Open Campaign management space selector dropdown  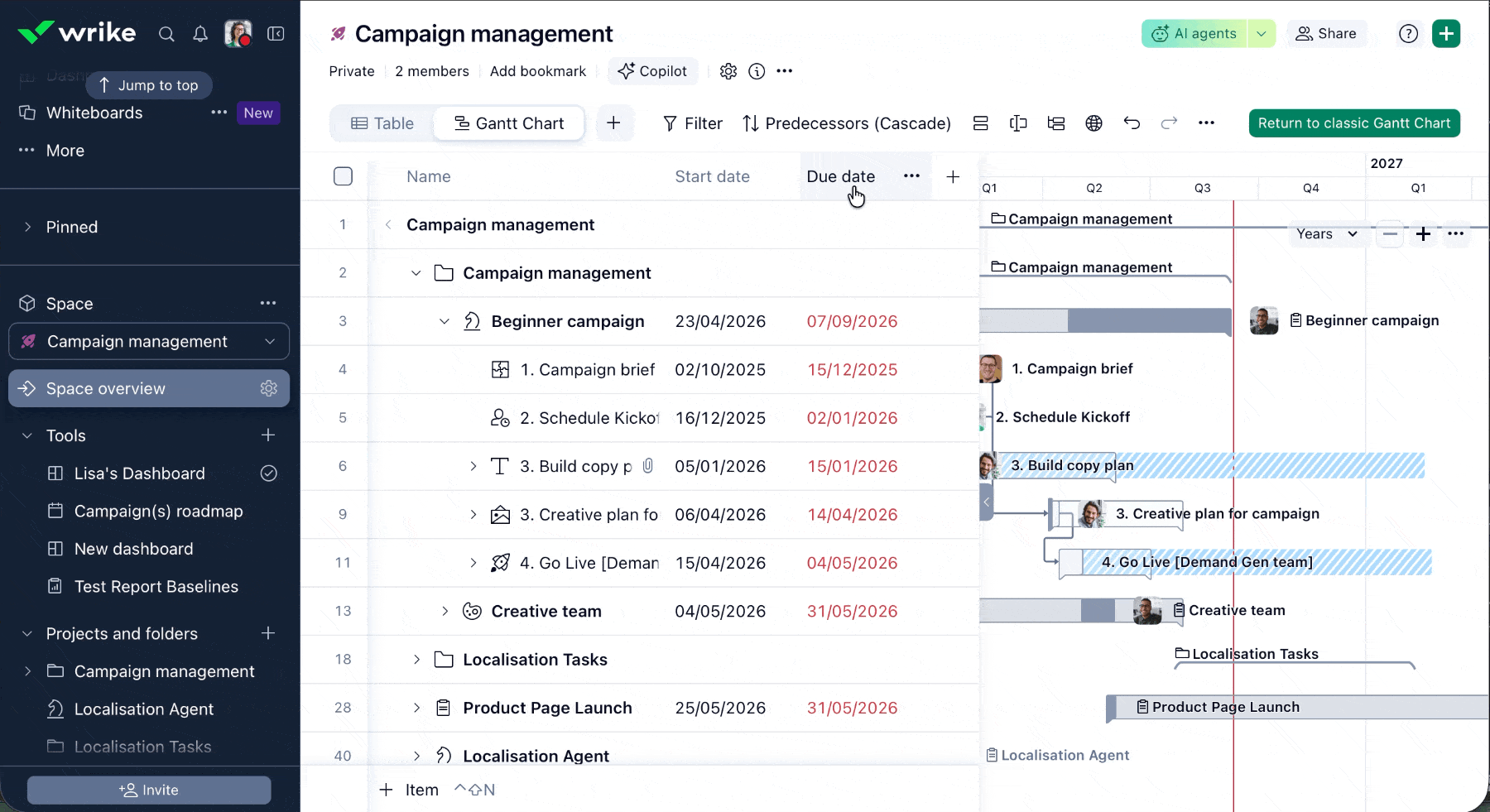149,342
